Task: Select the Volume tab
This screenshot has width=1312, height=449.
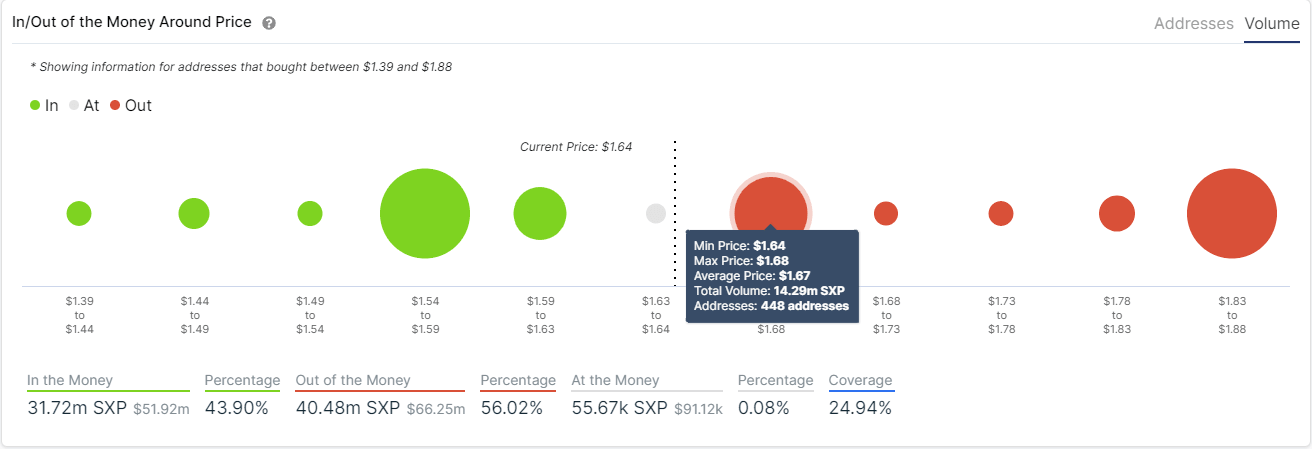Action: (x=1271, y=23)
